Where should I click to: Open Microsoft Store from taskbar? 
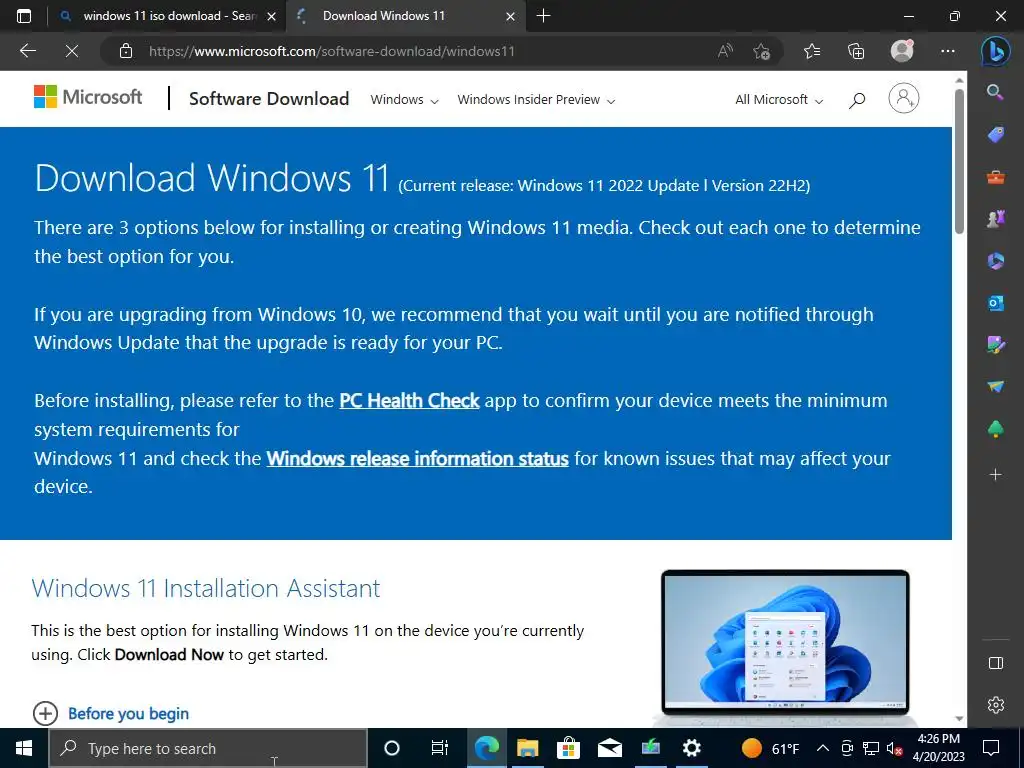(568, 748)
